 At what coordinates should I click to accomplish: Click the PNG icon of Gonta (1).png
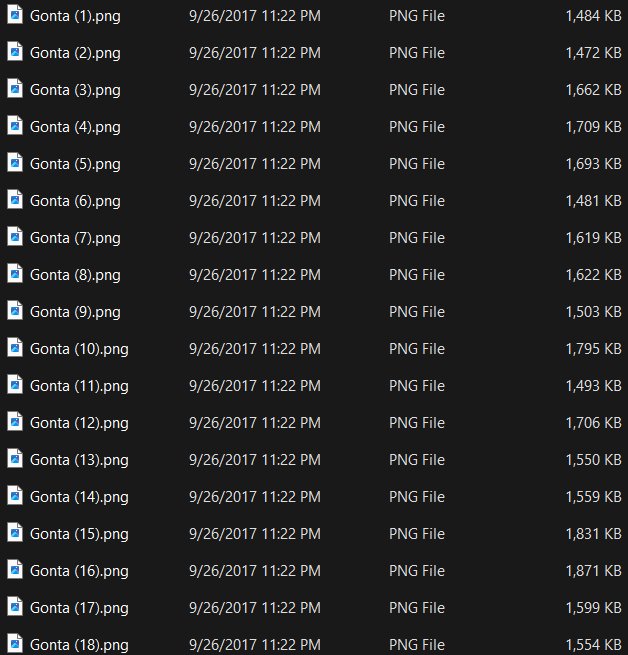pyautogui.click(x=15, y=15)
